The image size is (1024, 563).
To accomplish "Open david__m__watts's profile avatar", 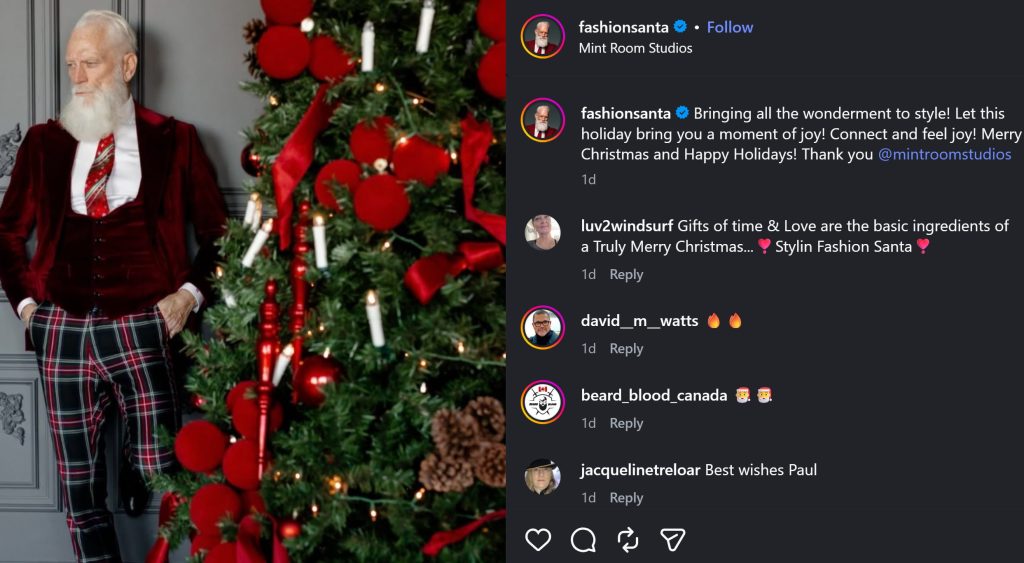I will 543,328.
